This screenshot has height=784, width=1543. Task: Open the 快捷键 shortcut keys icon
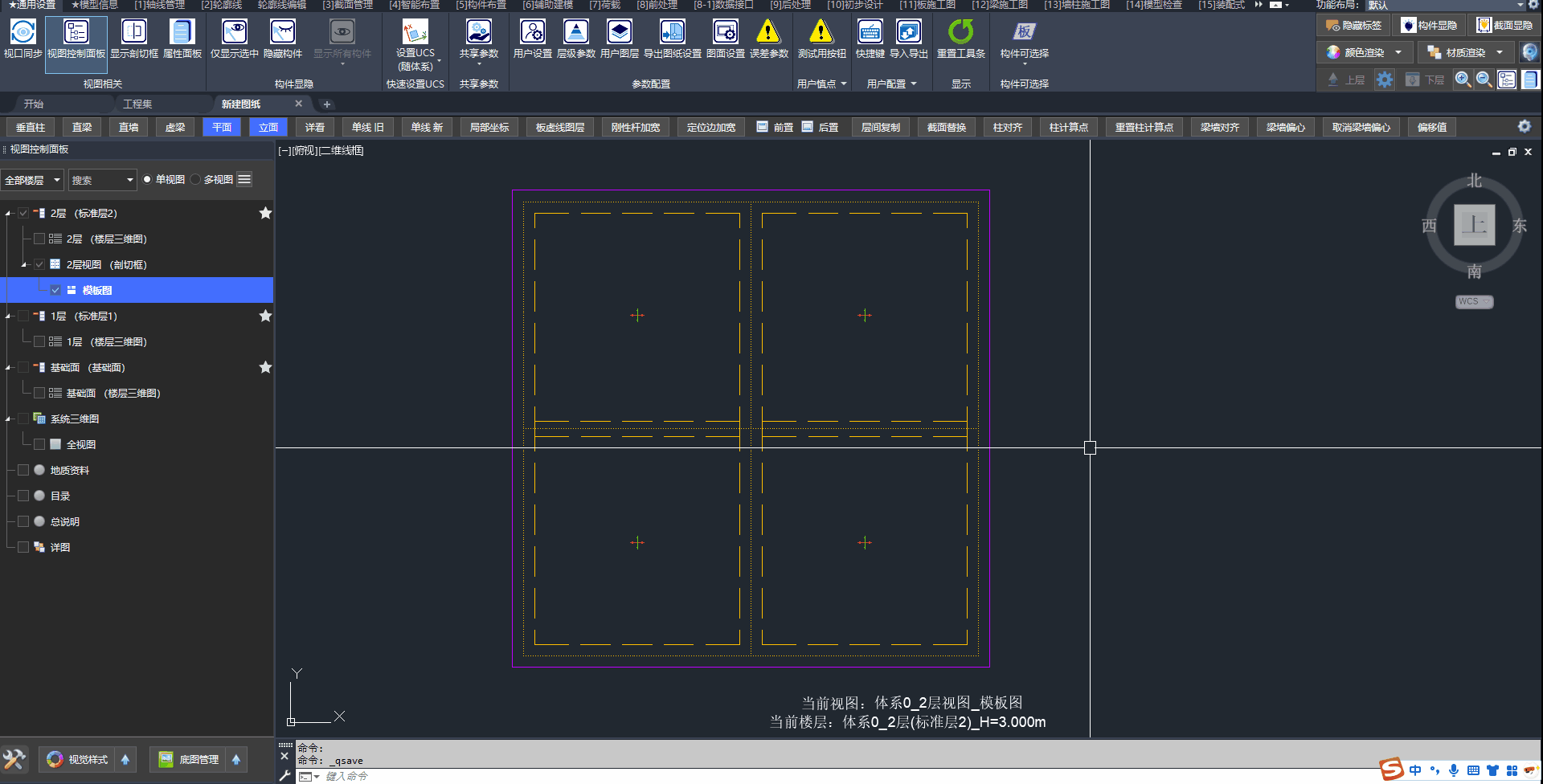click(870, 32)
